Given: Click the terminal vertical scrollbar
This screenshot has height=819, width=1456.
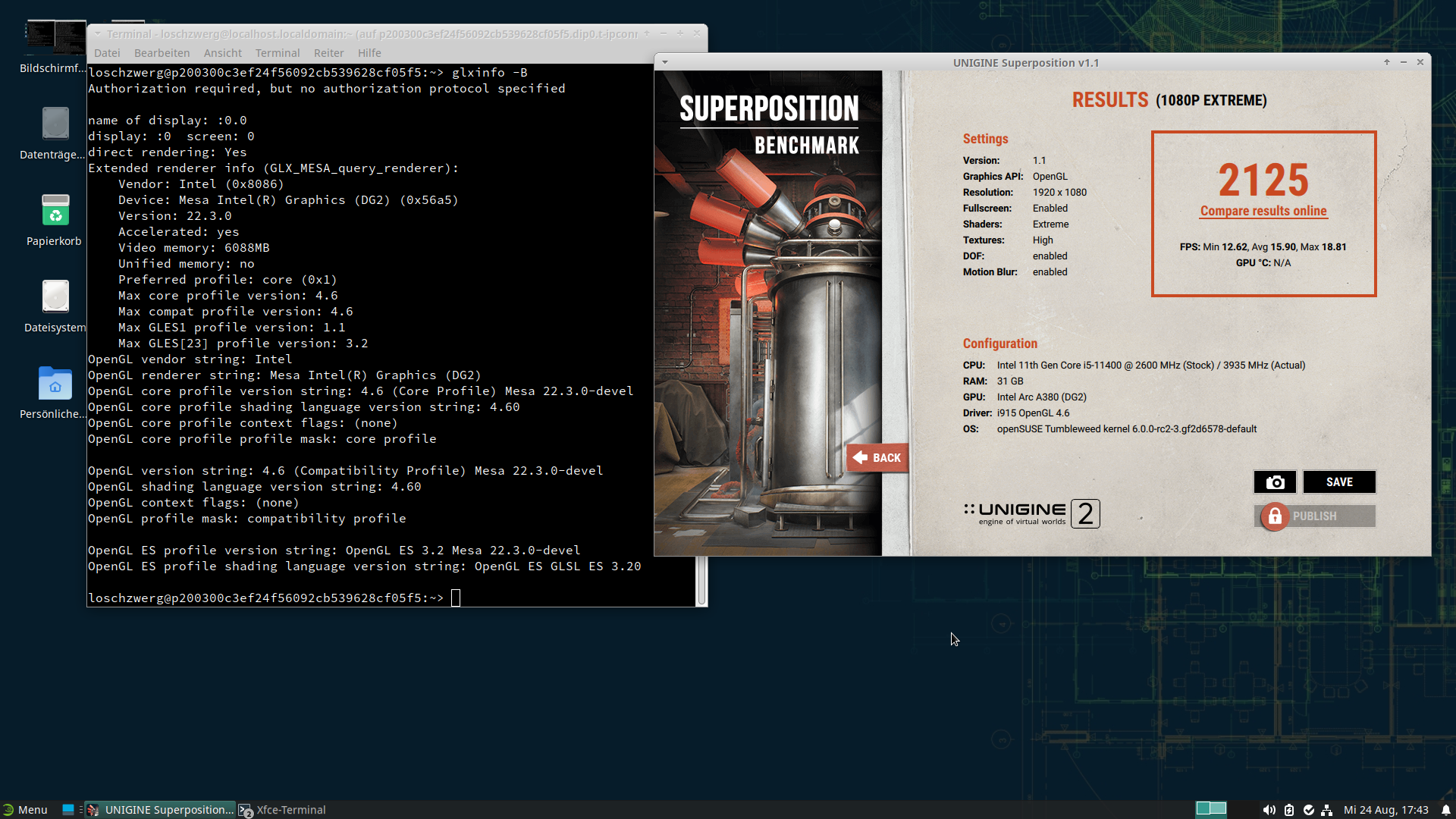Looking at the screenshot, I should pyautogui.click(x=701, y=580).
